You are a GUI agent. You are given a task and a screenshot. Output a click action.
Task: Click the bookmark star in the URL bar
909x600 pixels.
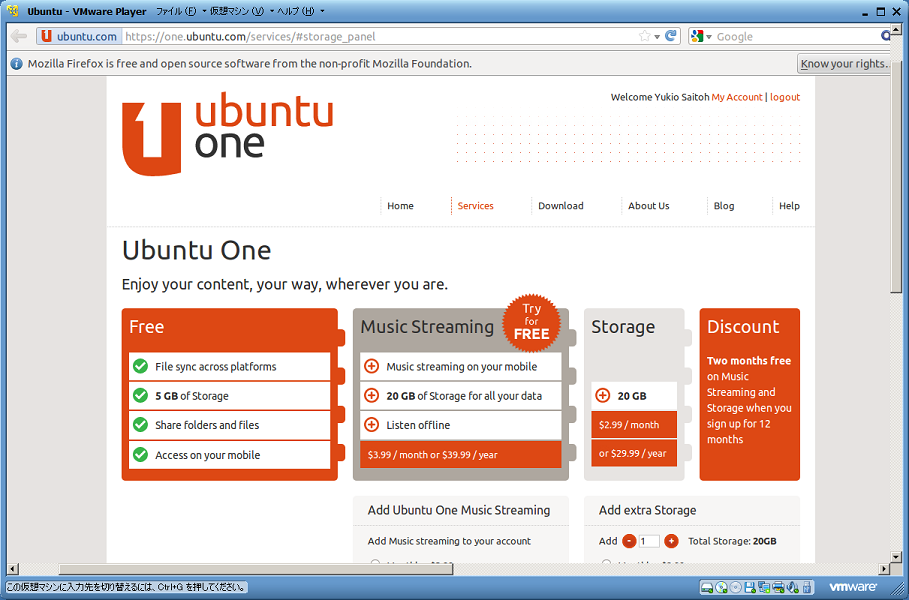click(x=645, y=36)
